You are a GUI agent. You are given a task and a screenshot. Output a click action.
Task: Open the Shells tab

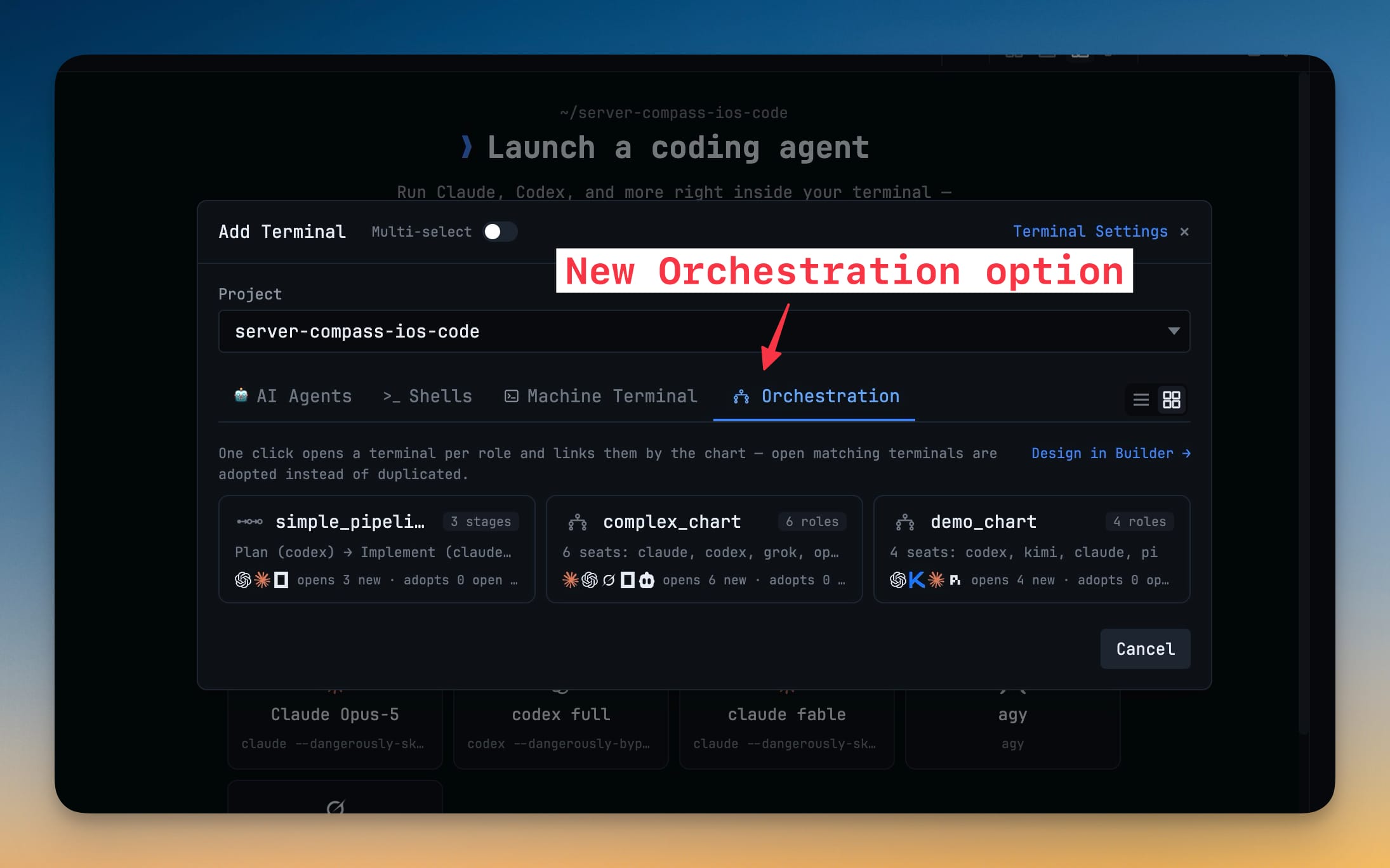[428, 396]
